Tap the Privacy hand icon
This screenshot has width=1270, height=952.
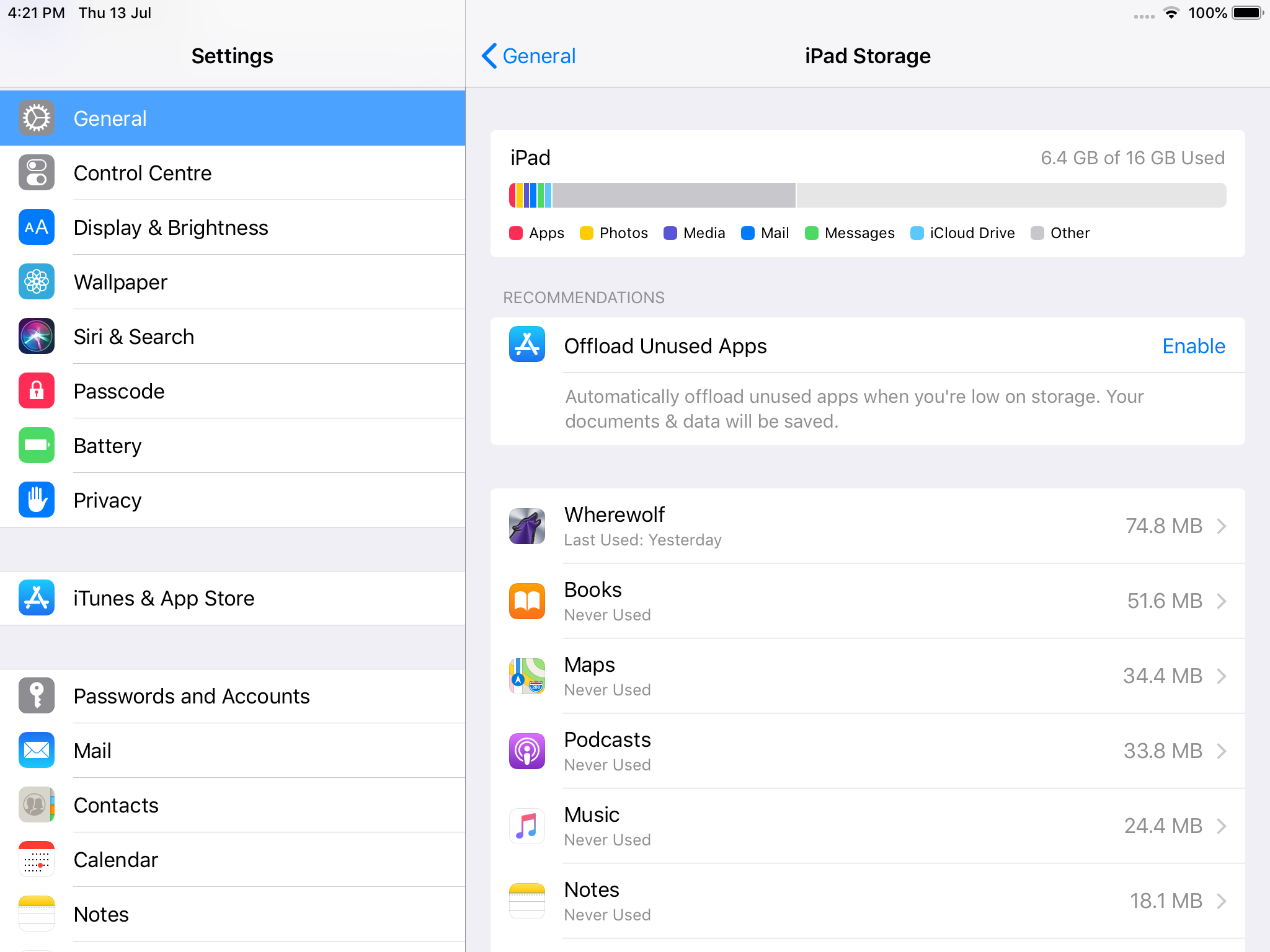click(x=37, y=500)
